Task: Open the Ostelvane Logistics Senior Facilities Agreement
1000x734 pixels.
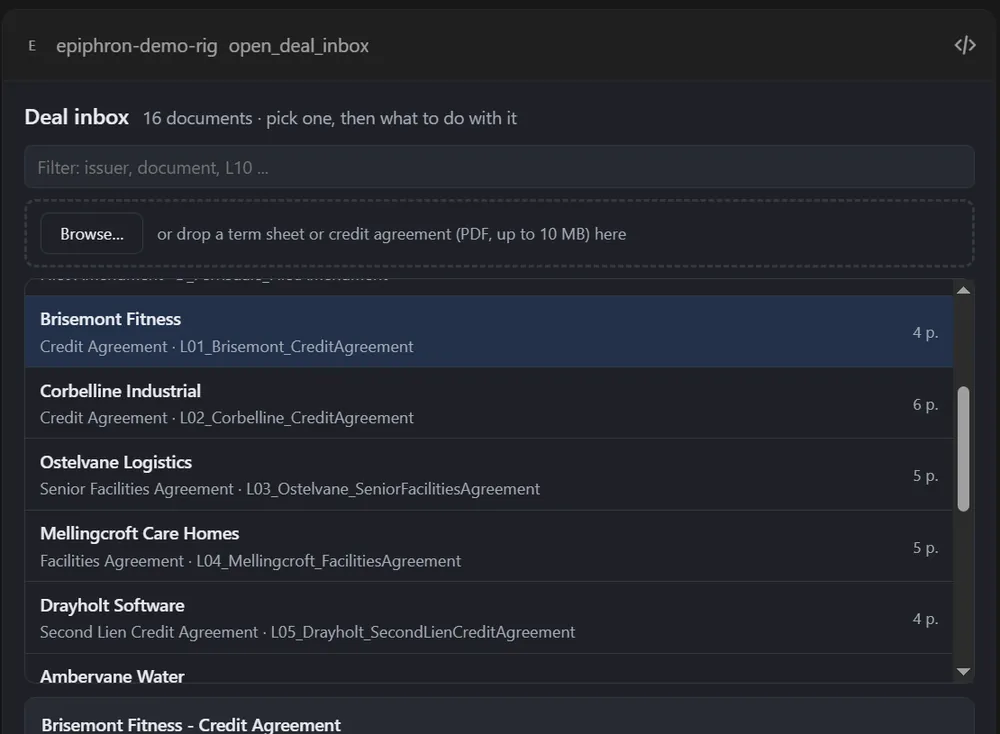Action: (x=489, y=474)
